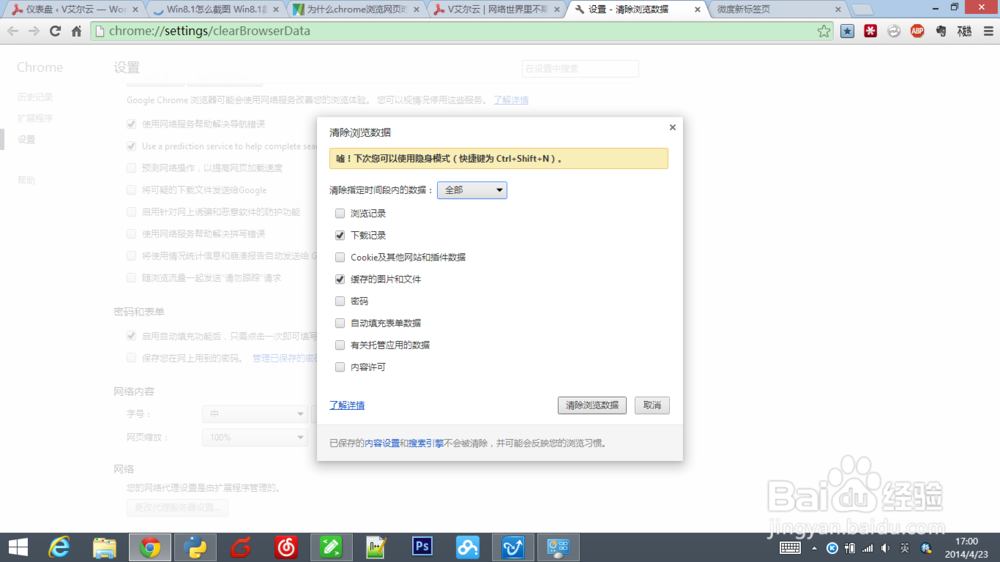Open 历史记录 in the settings sidebar

[35, 97]
